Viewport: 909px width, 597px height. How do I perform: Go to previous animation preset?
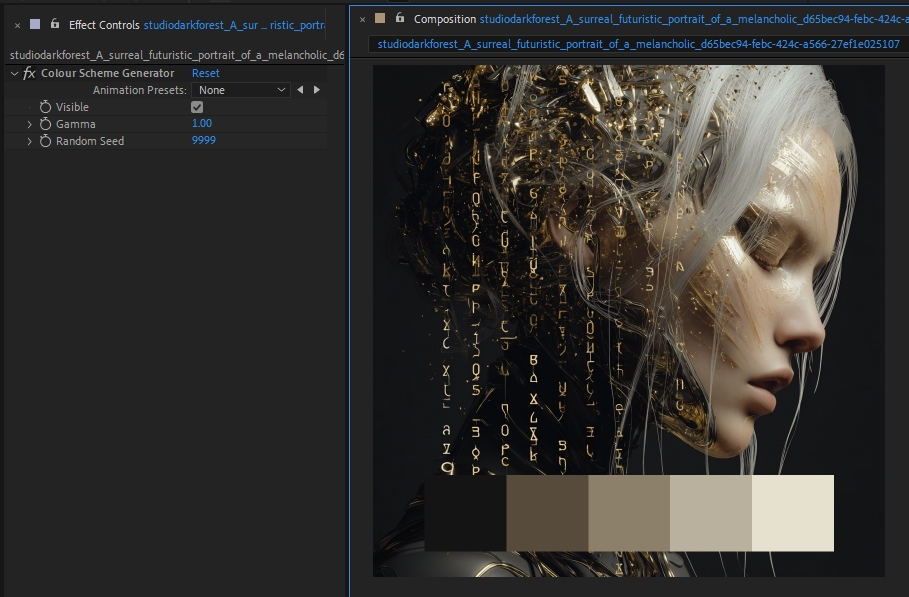tap(300, 90)
